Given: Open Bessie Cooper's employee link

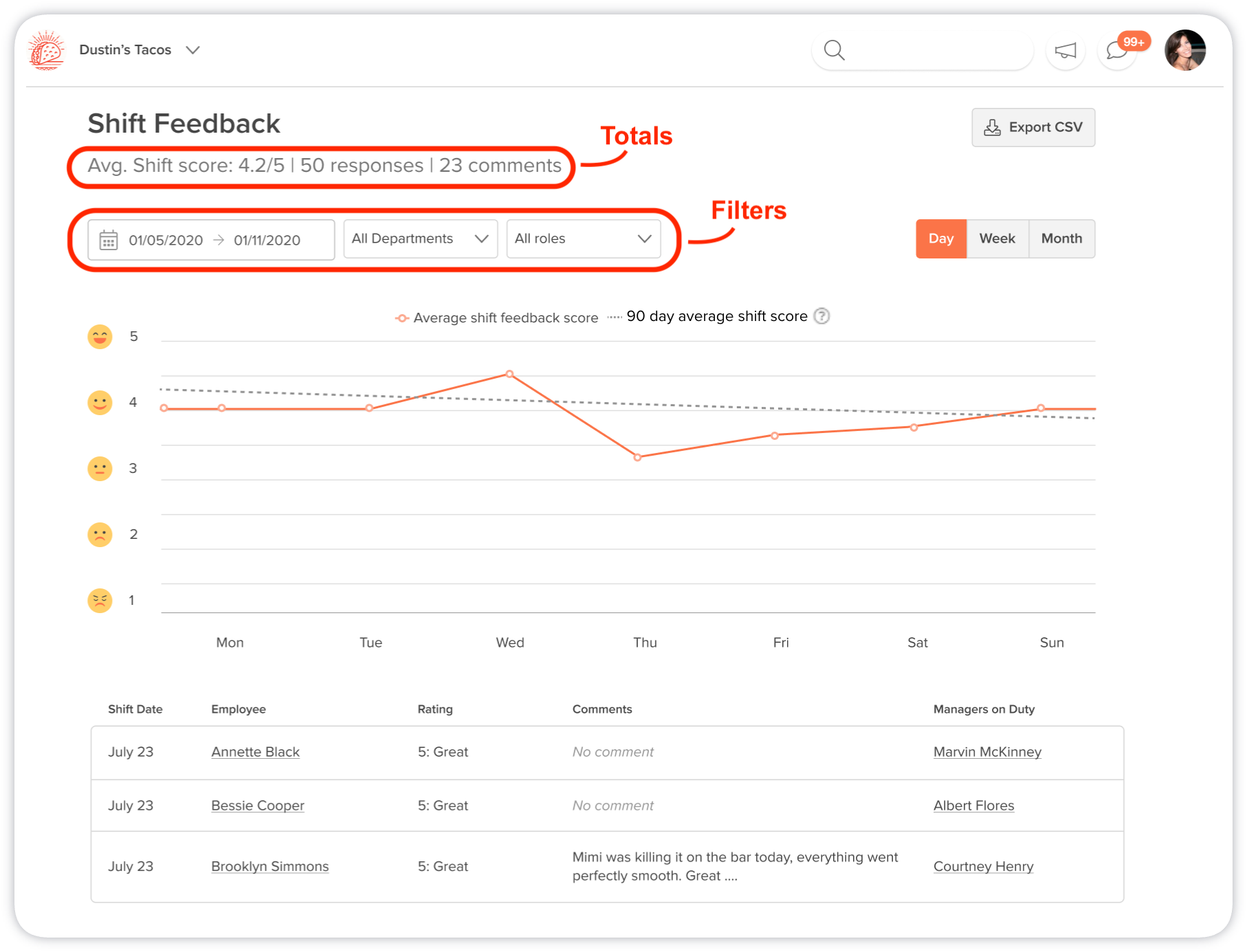Looking at the screenshot, I should 258,806.
